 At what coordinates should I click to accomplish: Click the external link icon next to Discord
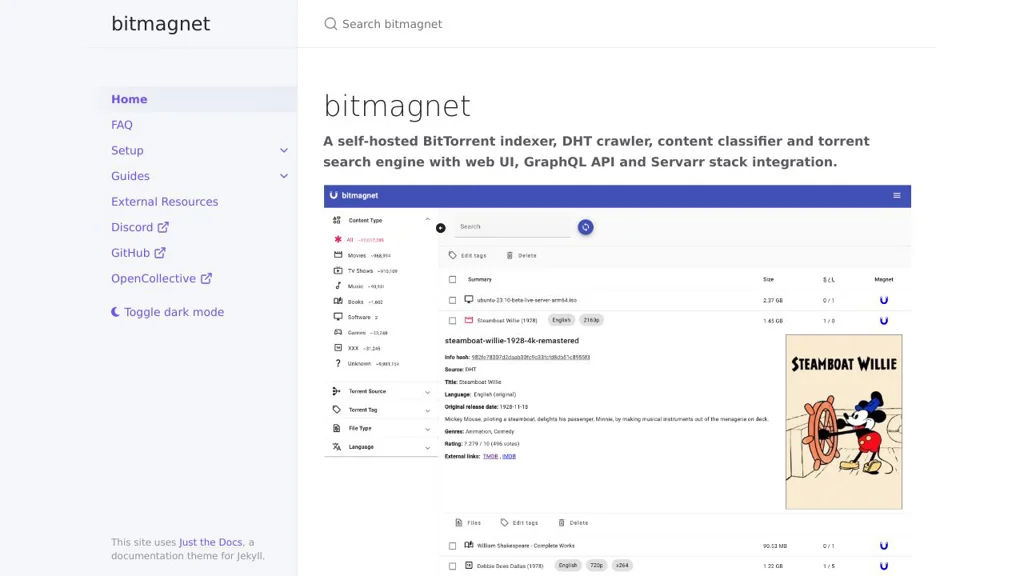click(163, 227)
